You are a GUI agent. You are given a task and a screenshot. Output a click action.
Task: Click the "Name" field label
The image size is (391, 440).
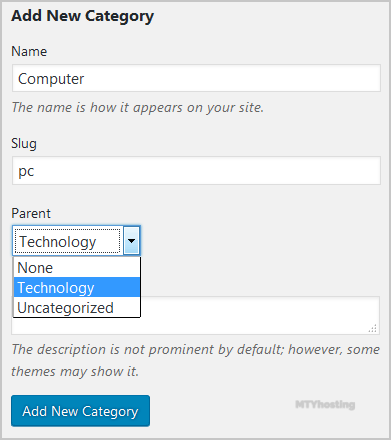(x=29, y=52)
